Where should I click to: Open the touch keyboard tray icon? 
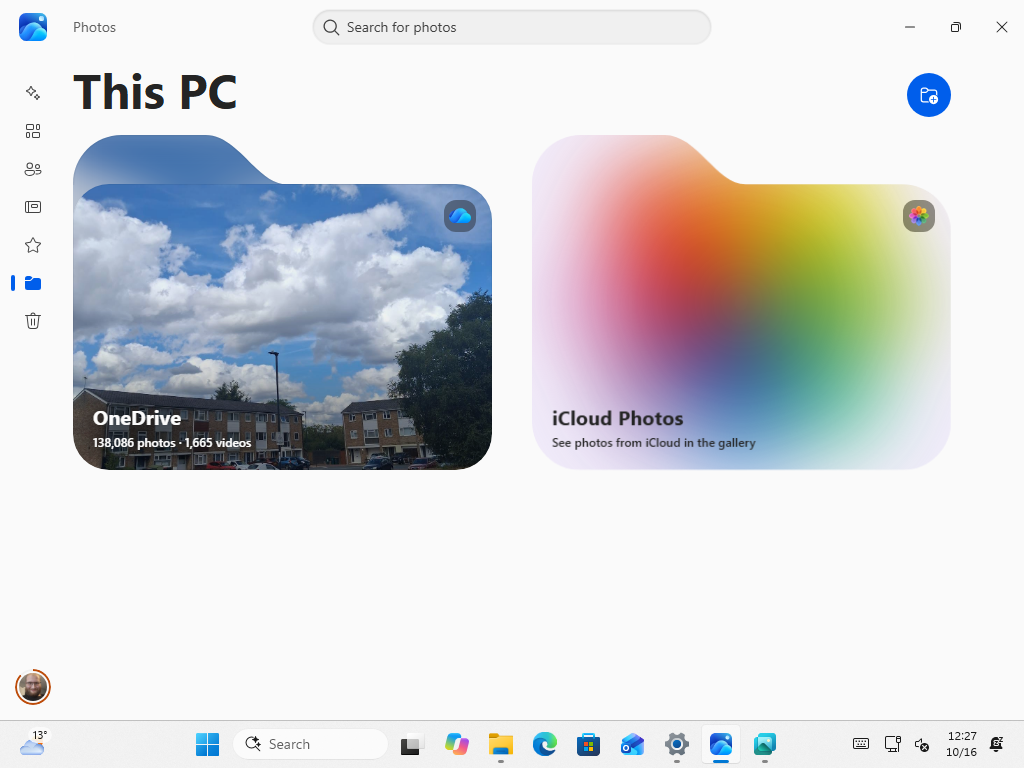861,743
